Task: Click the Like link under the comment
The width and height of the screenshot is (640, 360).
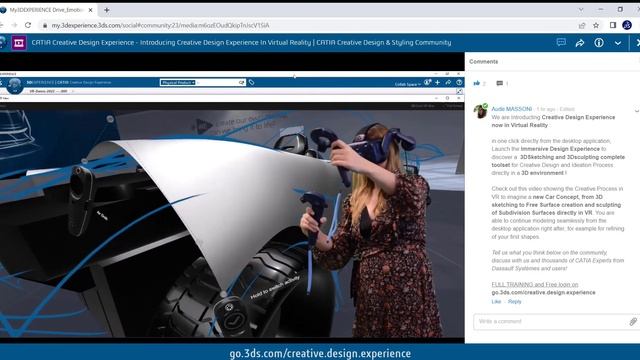Action: click(496, 302)
